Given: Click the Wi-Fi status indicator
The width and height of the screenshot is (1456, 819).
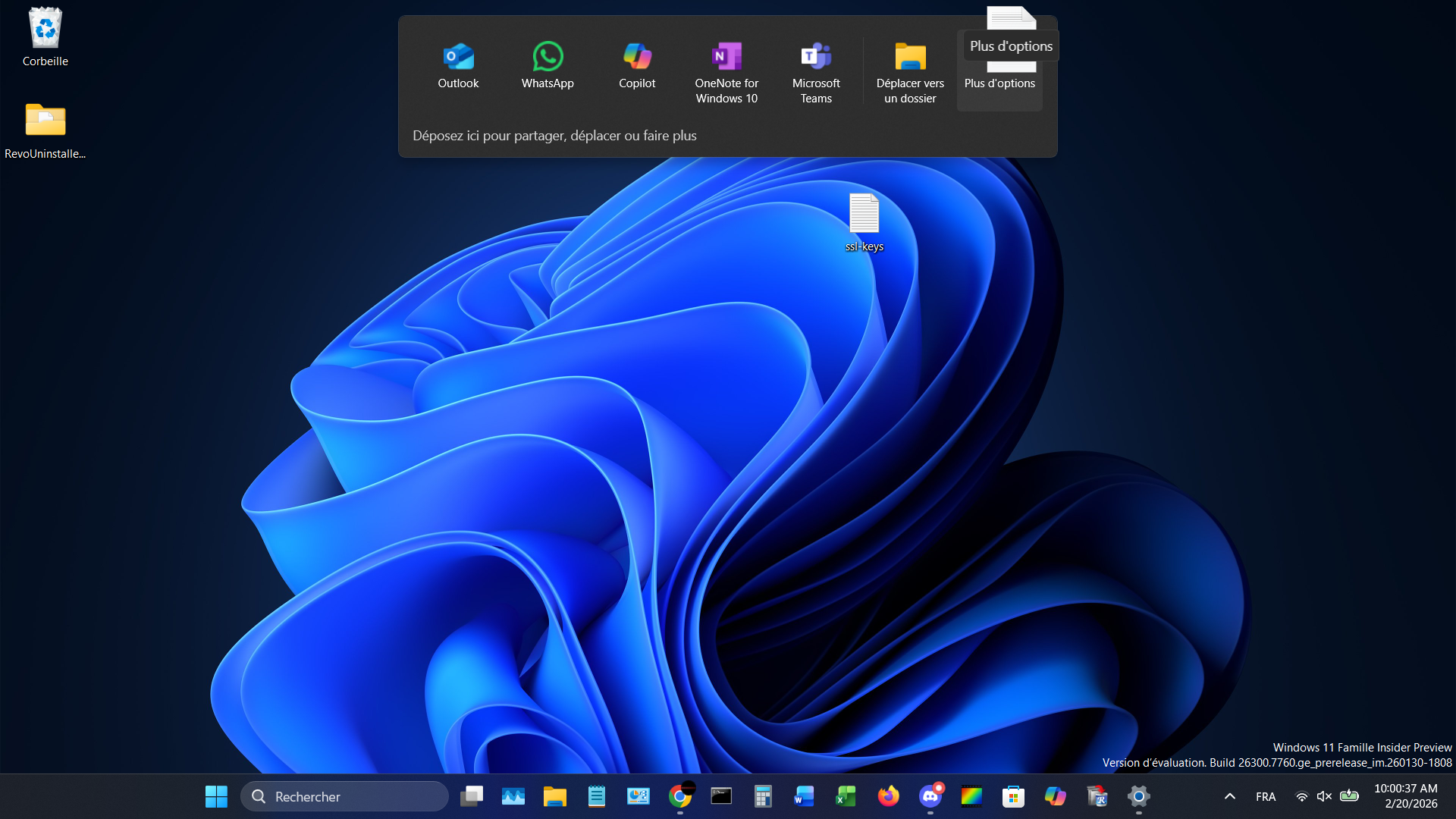Looking at the screenshot, I should point(1302,796).
